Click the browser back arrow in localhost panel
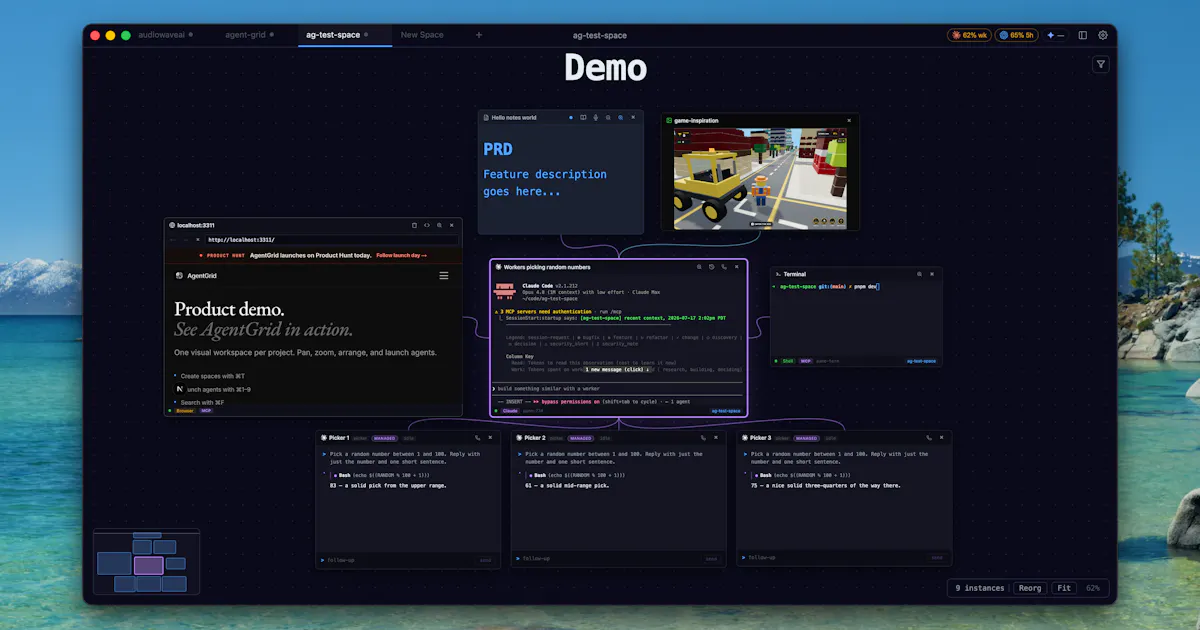Viewport: 1200px width, 630px height. [x=172, y=240]
